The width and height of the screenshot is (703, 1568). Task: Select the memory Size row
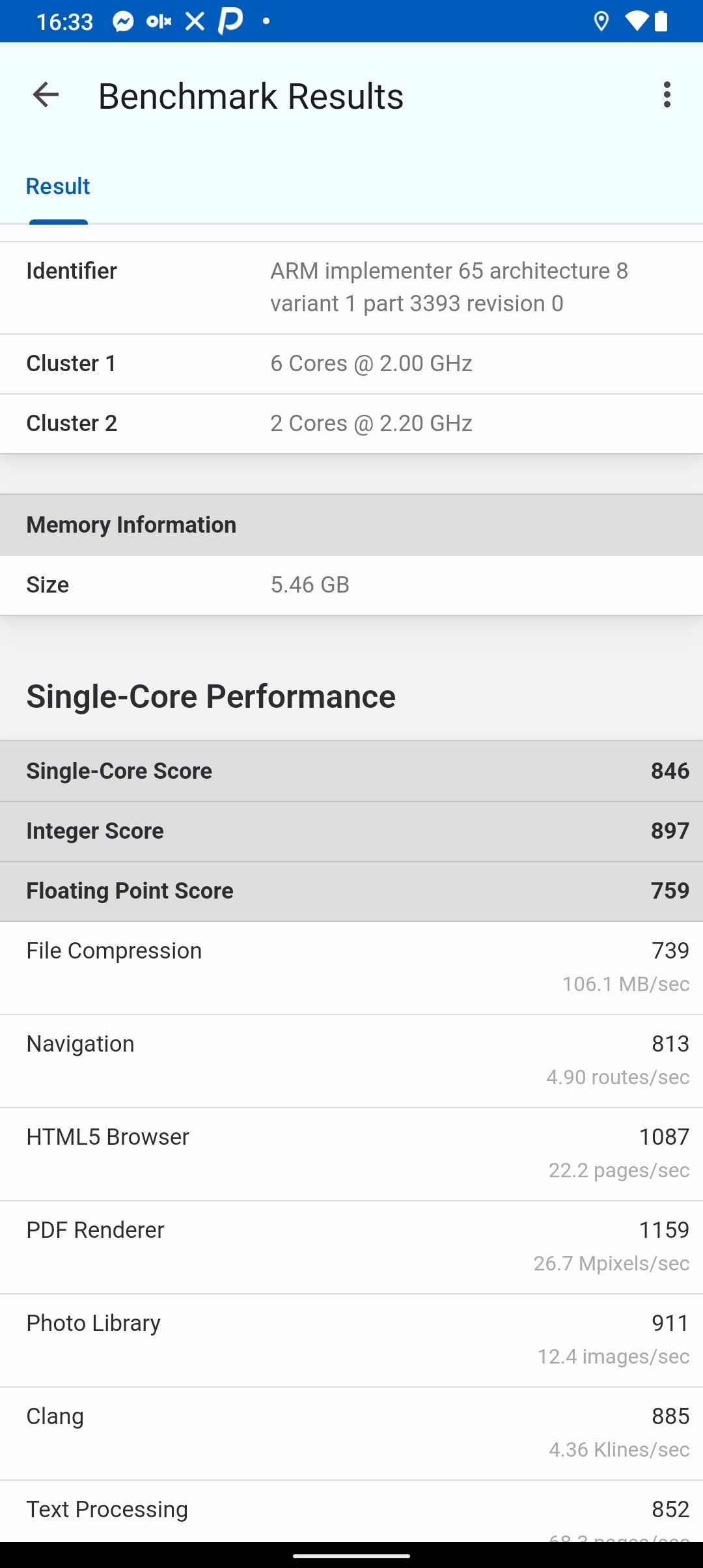[351, 585]
